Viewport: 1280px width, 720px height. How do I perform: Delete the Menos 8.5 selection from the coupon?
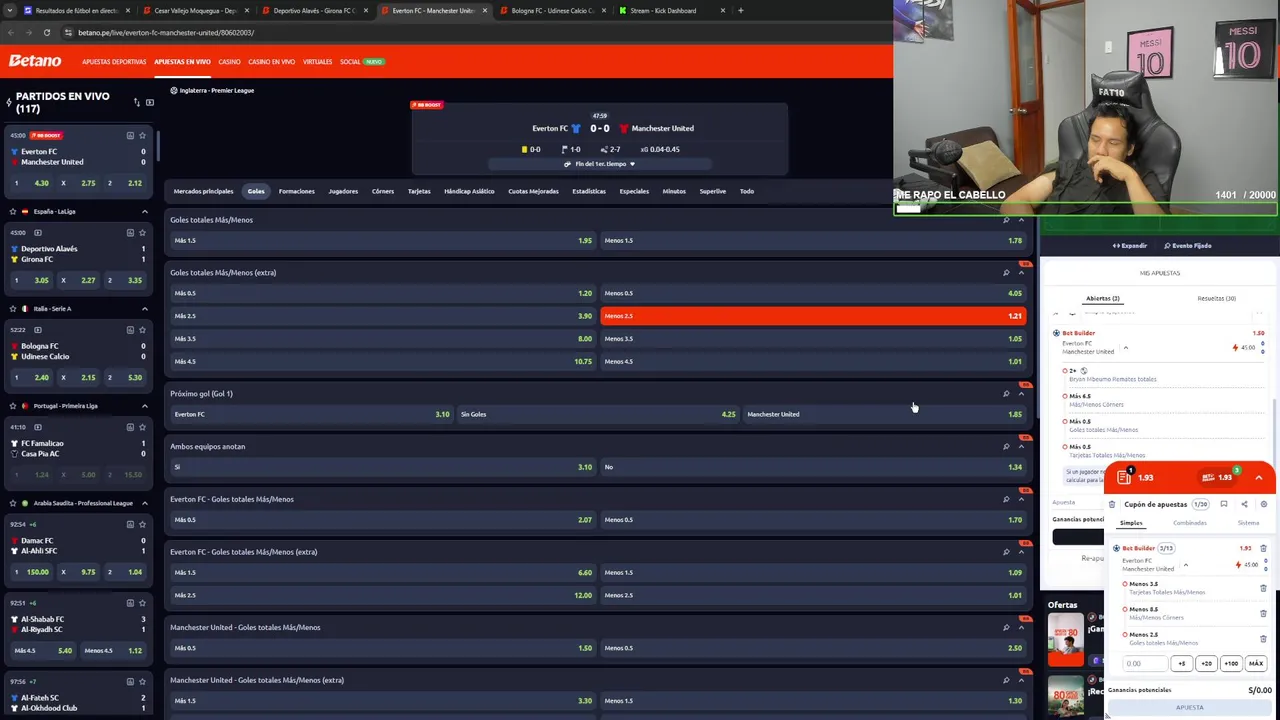pyautogui.click(x=1263, y=613)
